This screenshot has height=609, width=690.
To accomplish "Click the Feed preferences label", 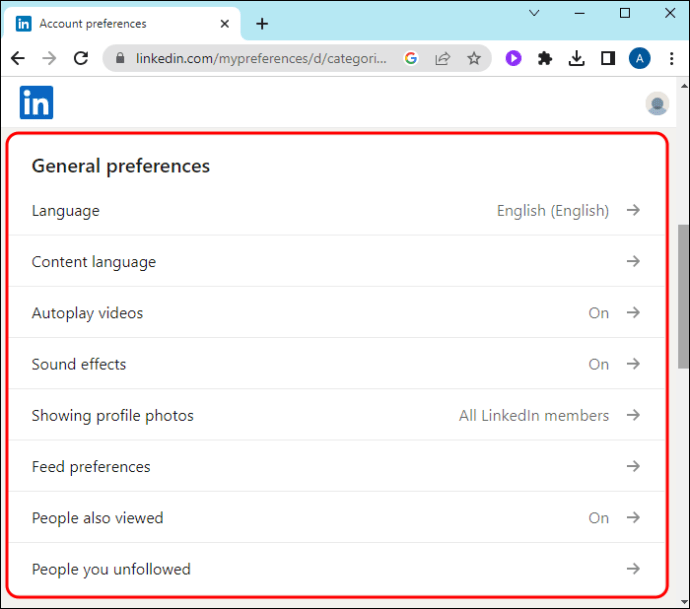I will pos(91,467).
